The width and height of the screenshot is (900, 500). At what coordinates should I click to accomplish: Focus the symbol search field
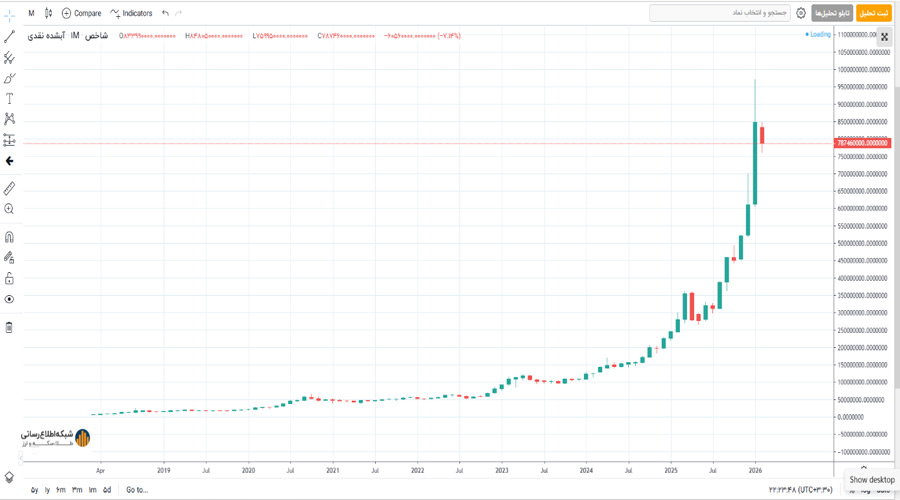[720, 13]
